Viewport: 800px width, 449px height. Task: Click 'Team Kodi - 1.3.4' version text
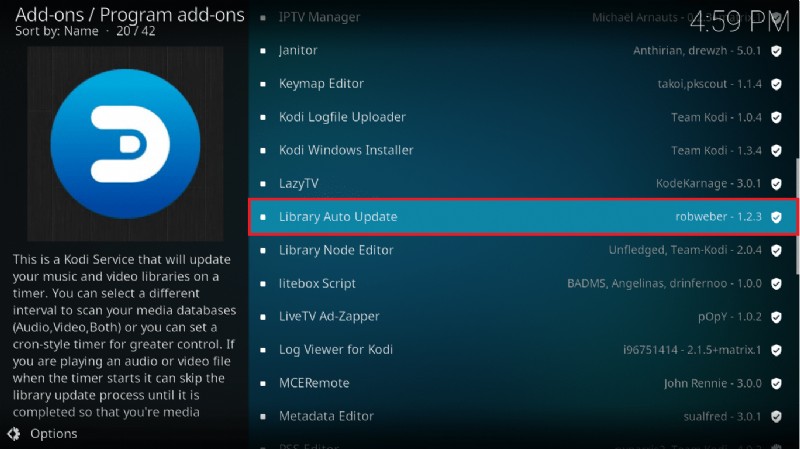[716, 151]
